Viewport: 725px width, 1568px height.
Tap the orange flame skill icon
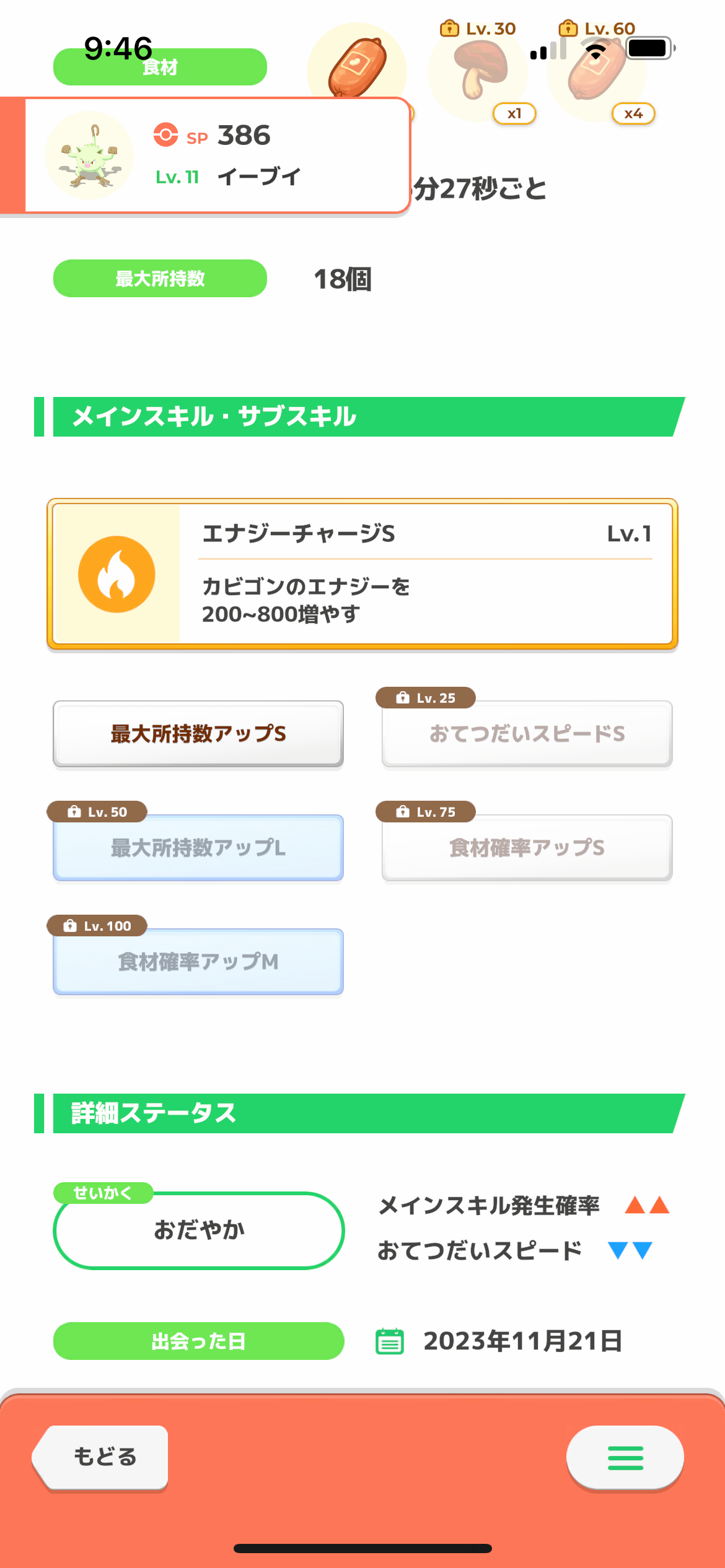click(x=116, y=574)
